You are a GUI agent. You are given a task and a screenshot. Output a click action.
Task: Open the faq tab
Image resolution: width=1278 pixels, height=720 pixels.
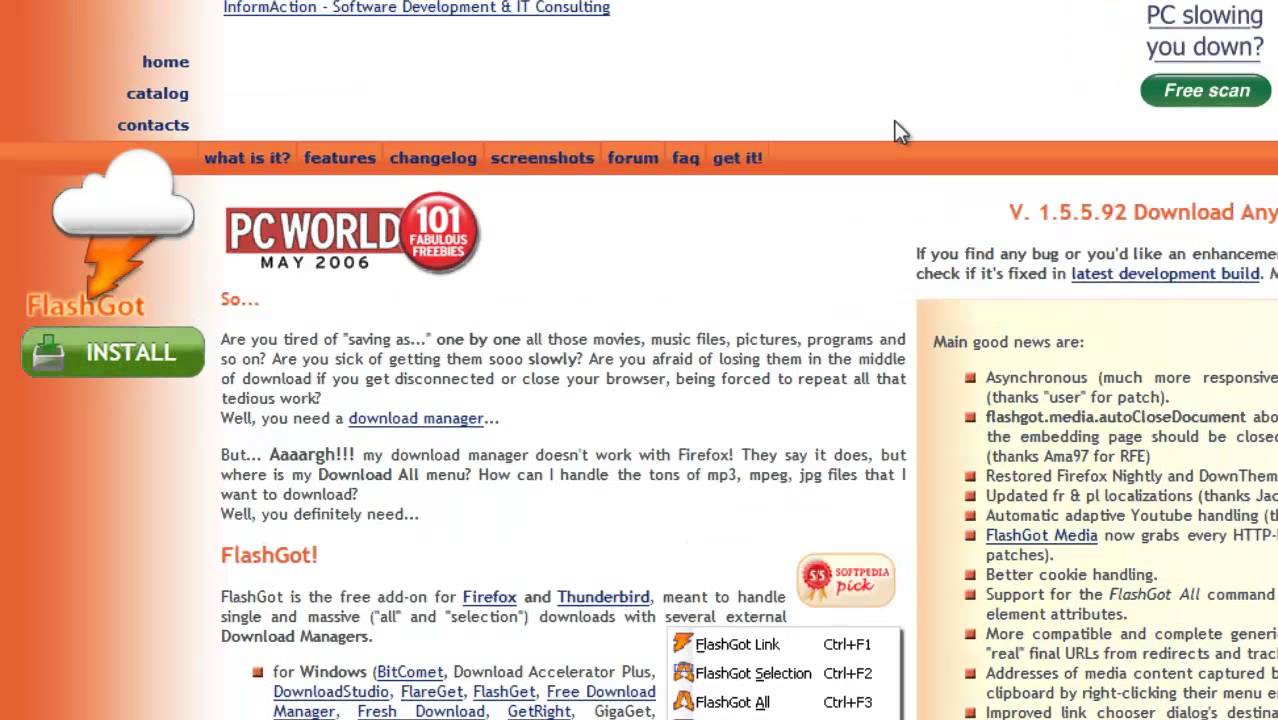click(686, 158)
